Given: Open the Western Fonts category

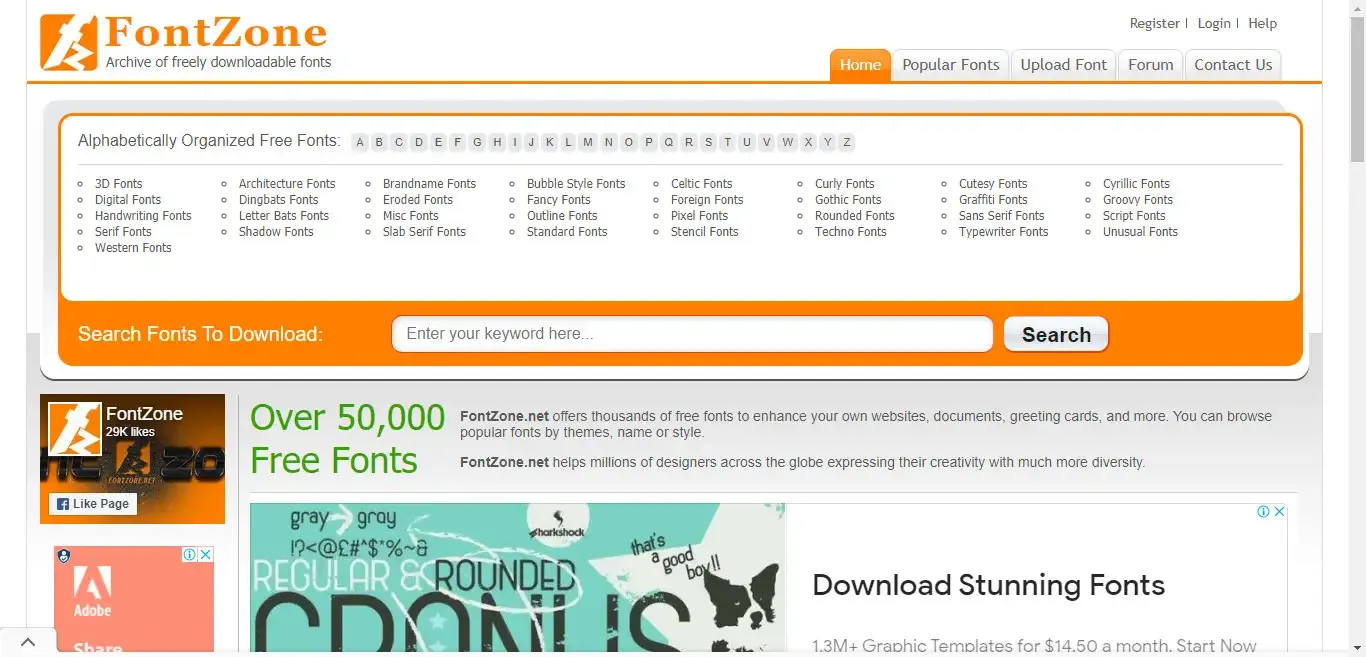Looking at the screenshot, I should click(x=133, y=248).
